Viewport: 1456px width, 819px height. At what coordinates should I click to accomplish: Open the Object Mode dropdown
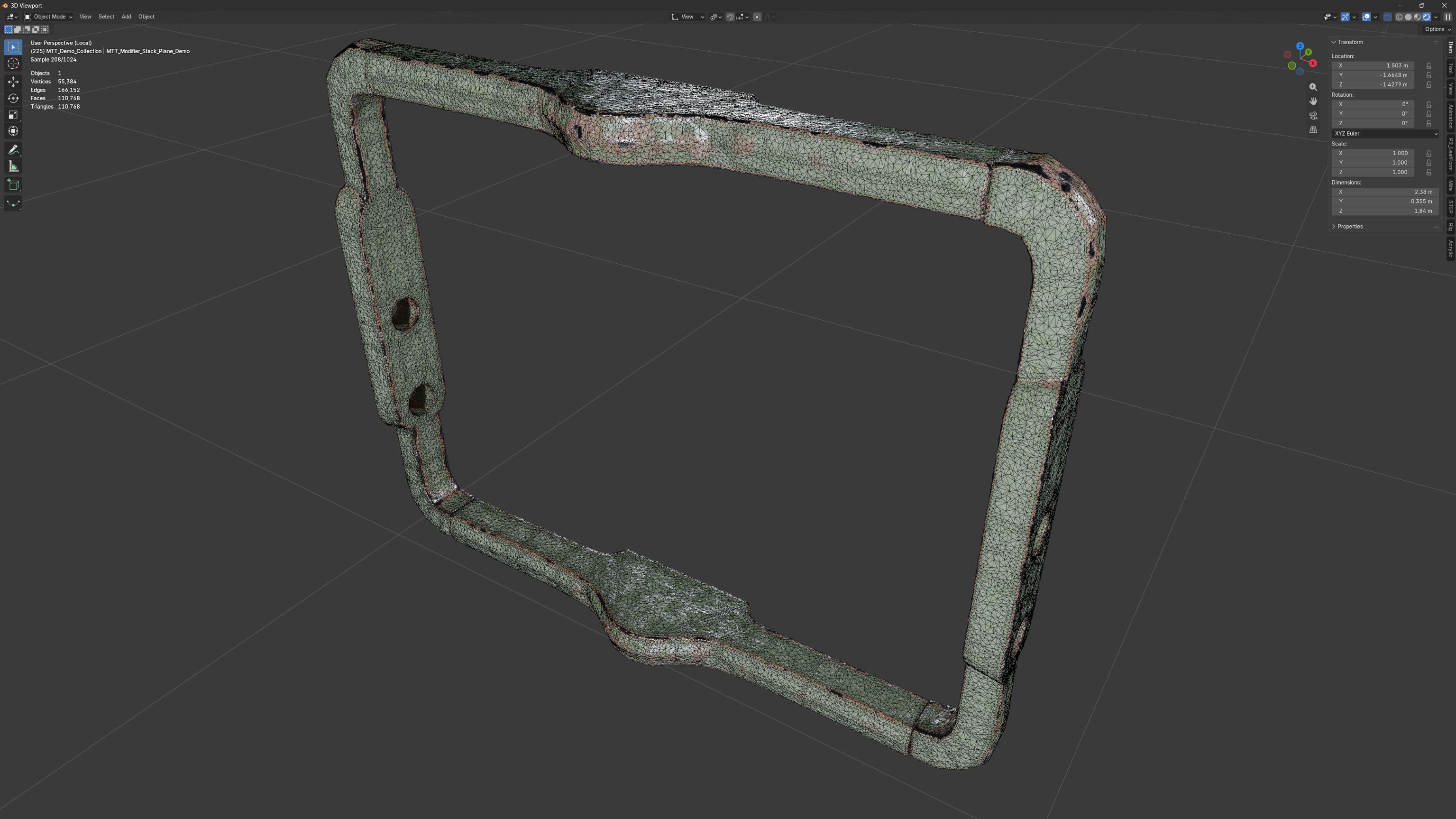tap(48, 17)
